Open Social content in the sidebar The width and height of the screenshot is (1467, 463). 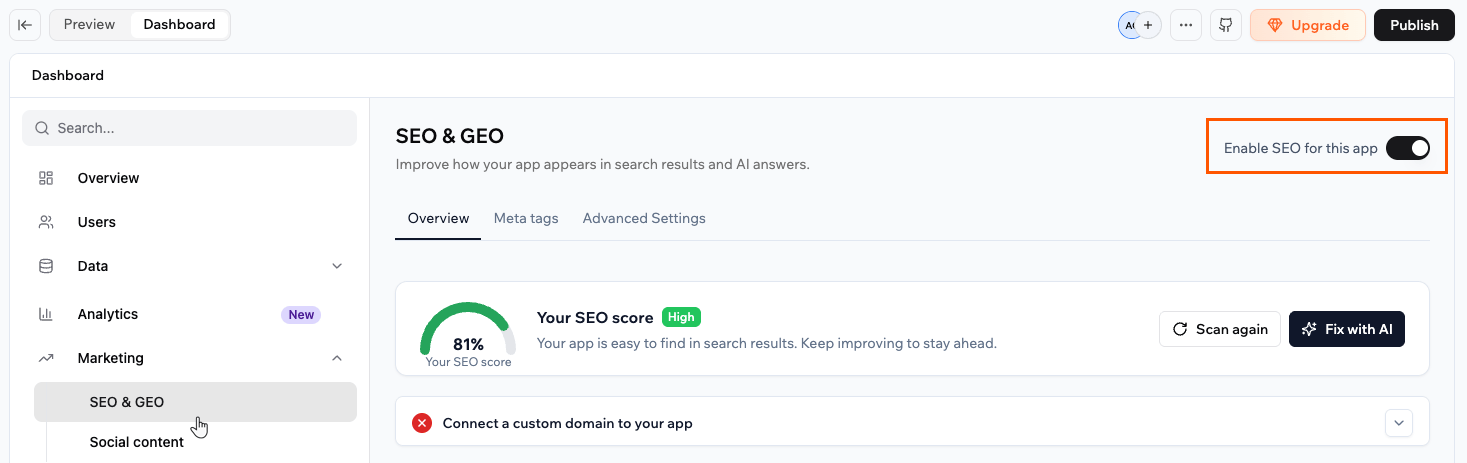[137, 442]
